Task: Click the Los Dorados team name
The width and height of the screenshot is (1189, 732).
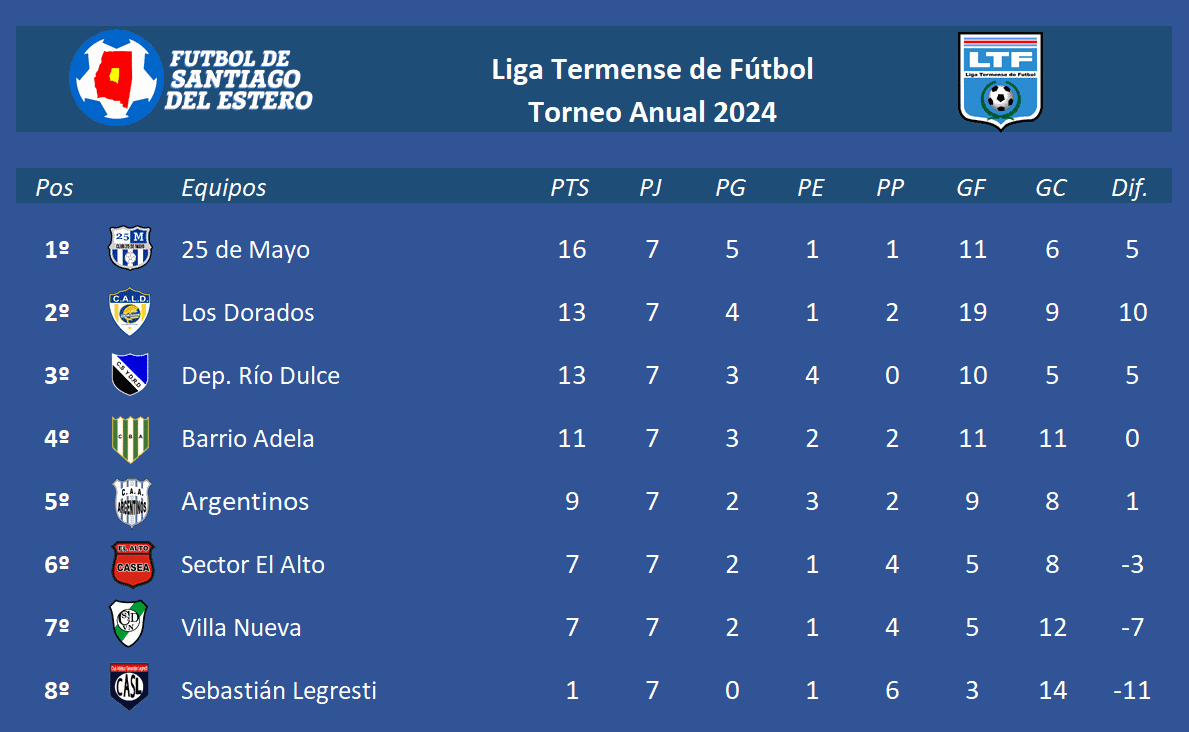Action: (247, 313)
